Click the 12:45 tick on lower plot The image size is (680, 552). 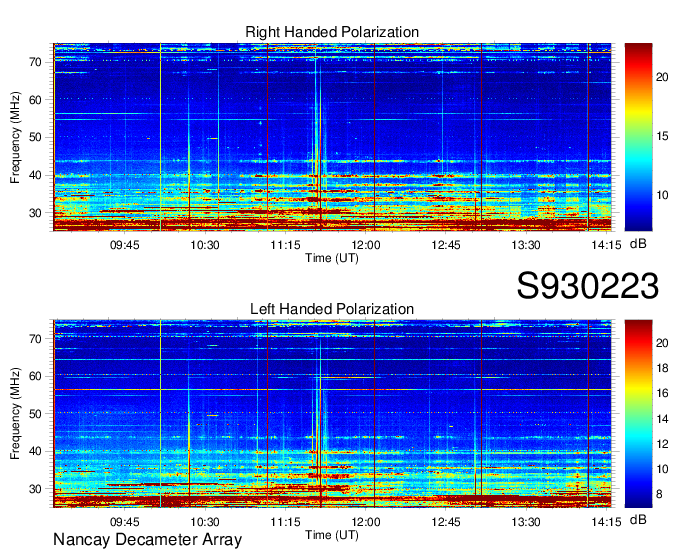click(x=446, y=522)
